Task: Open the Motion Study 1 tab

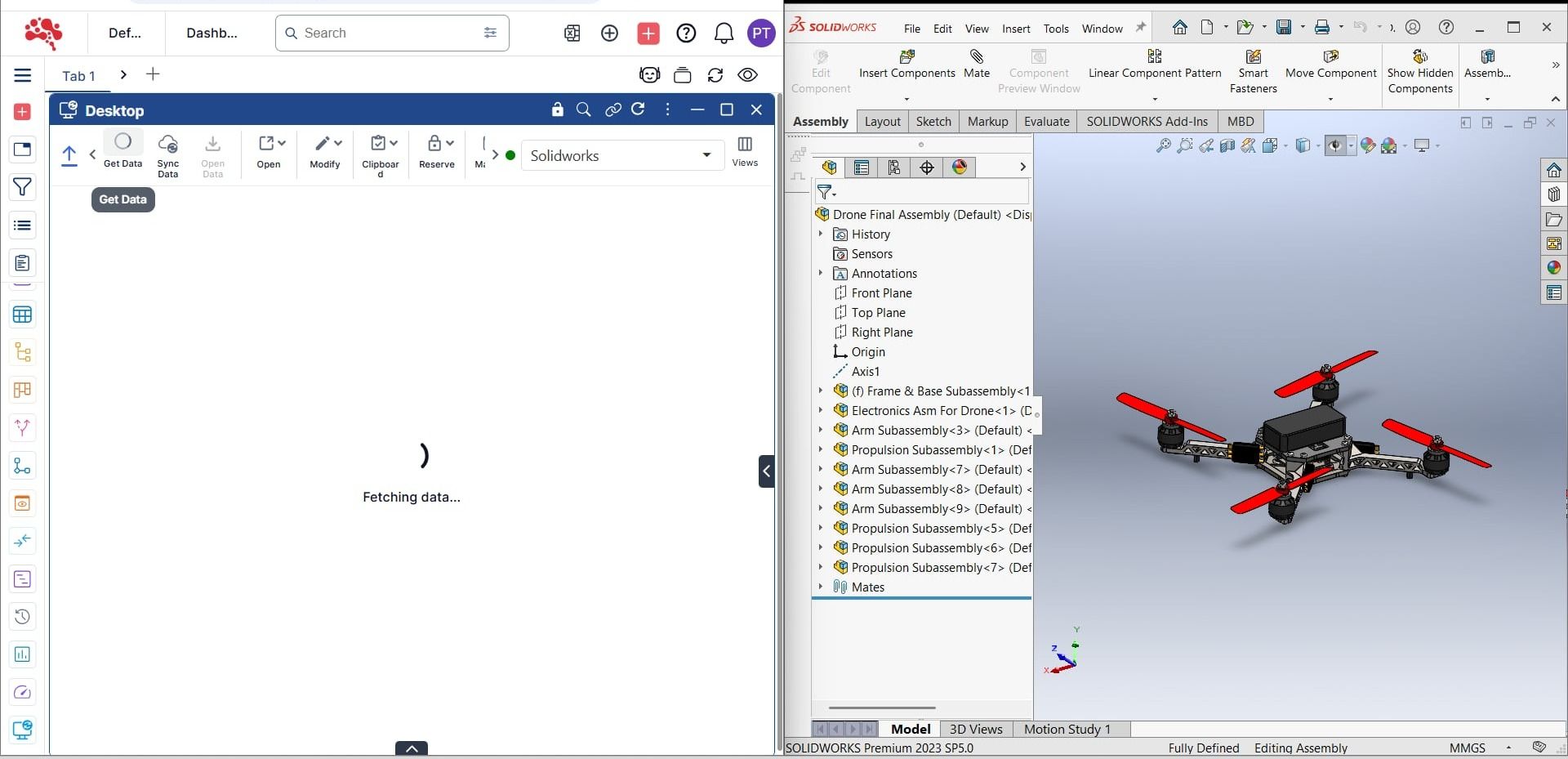Action: [x=1067, y=729]
